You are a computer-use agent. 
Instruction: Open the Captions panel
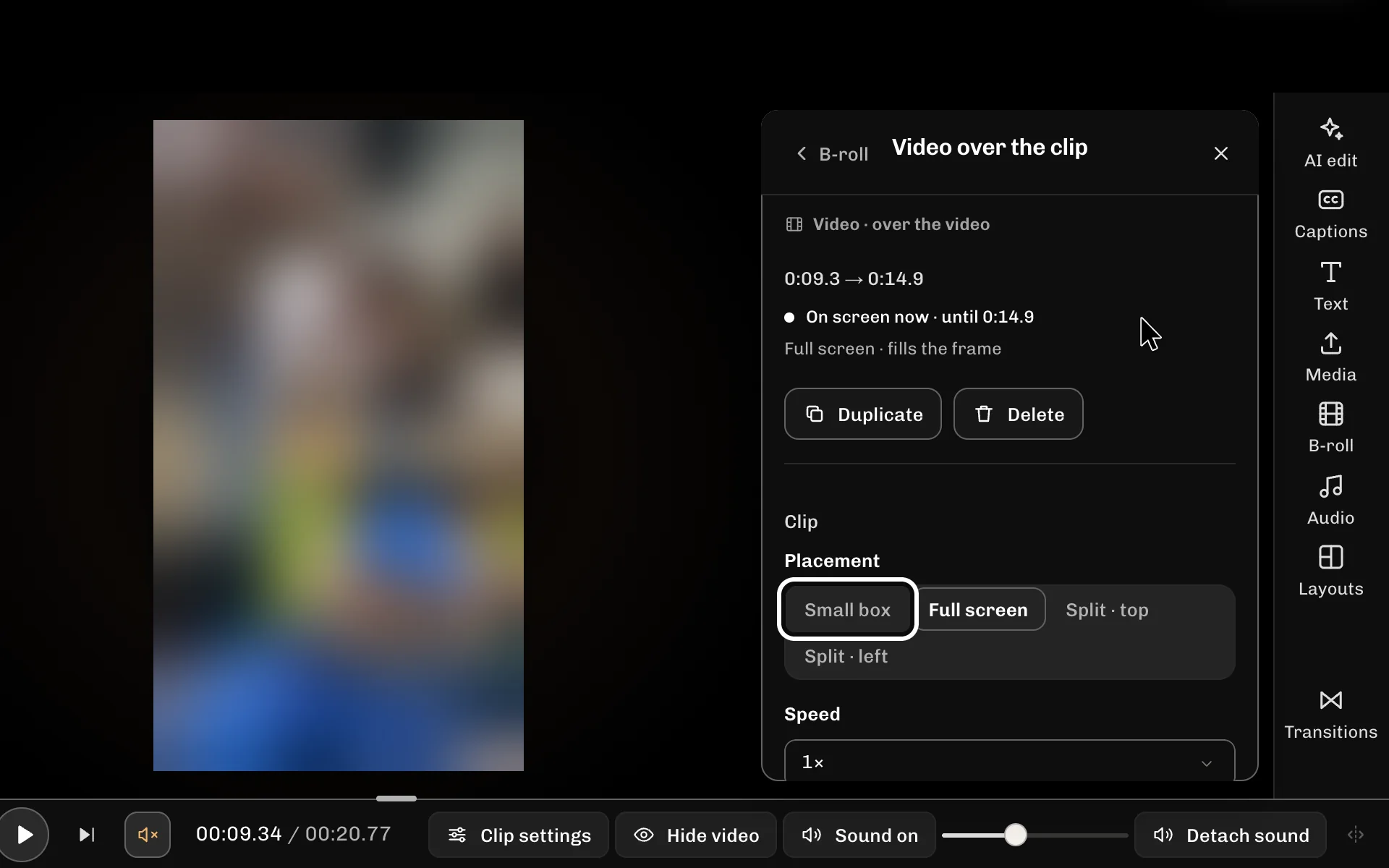tap(1330, 214)
